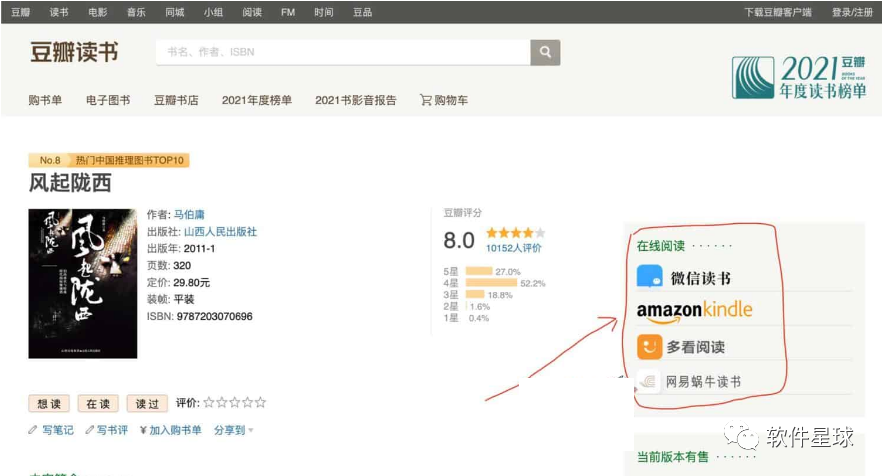
Task: Click the 风起陇西 book cover thumbnail
Action: click(83, 284)
